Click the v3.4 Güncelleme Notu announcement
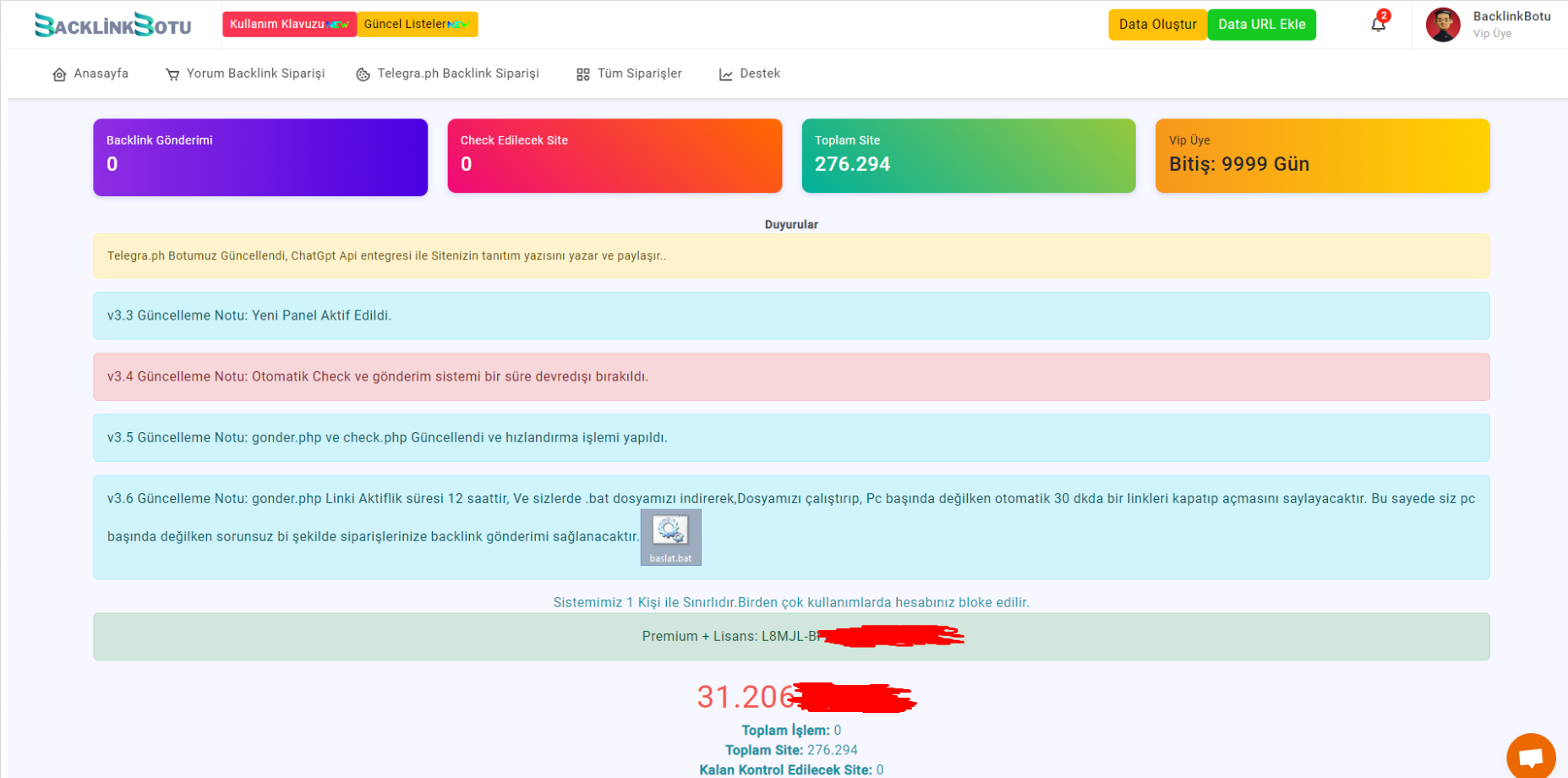The height and width of the screenshot is (778, 1568). 791,376
